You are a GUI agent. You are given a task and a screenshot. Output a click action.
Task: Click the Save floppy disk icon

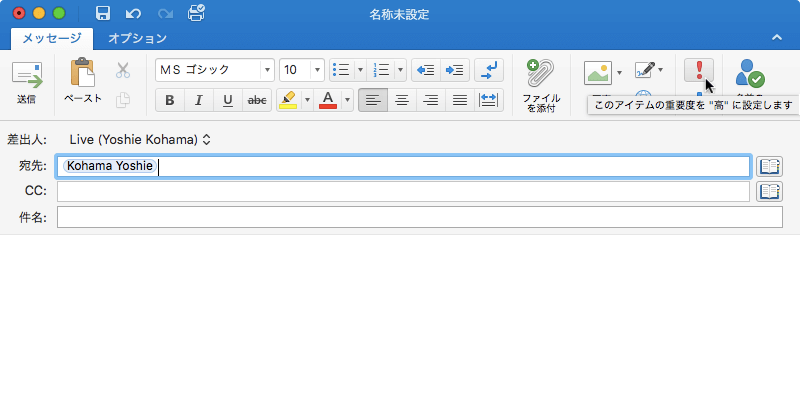(104, 13)
